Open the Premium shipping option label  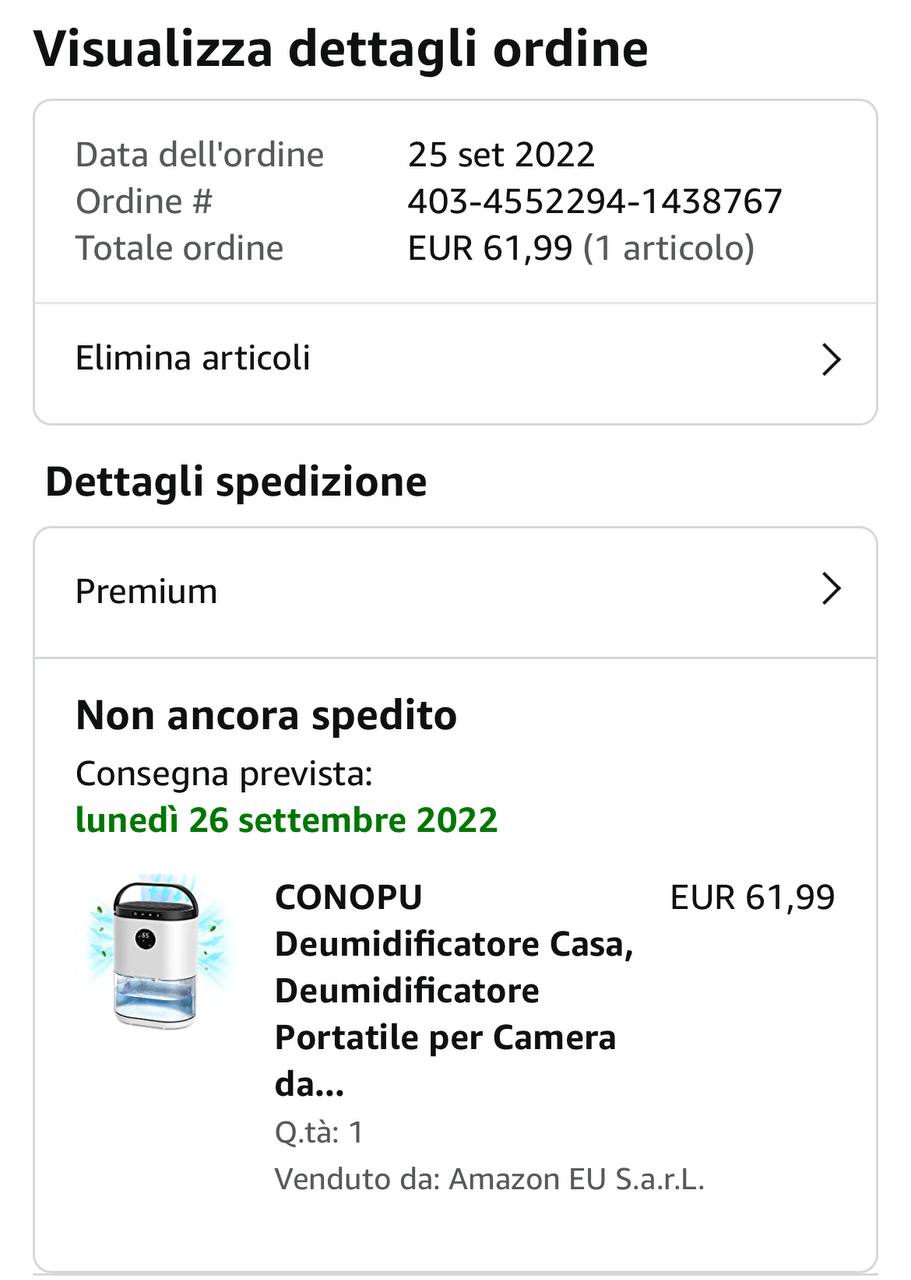[146, 591]
